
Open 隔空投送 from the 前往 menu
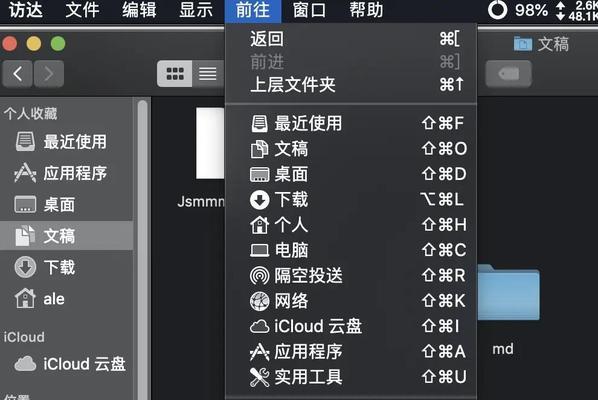(351, 275)
